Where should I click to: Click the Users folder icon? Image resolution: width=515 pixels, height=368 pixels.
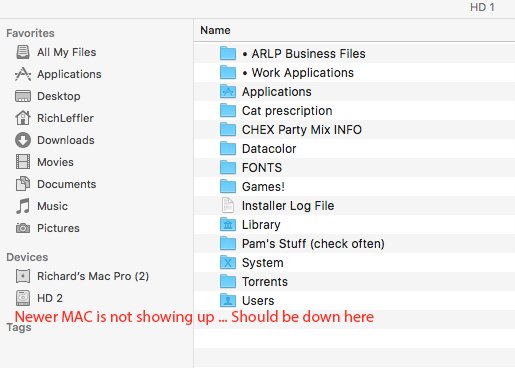pyautogui.click(x=228, y=300)
